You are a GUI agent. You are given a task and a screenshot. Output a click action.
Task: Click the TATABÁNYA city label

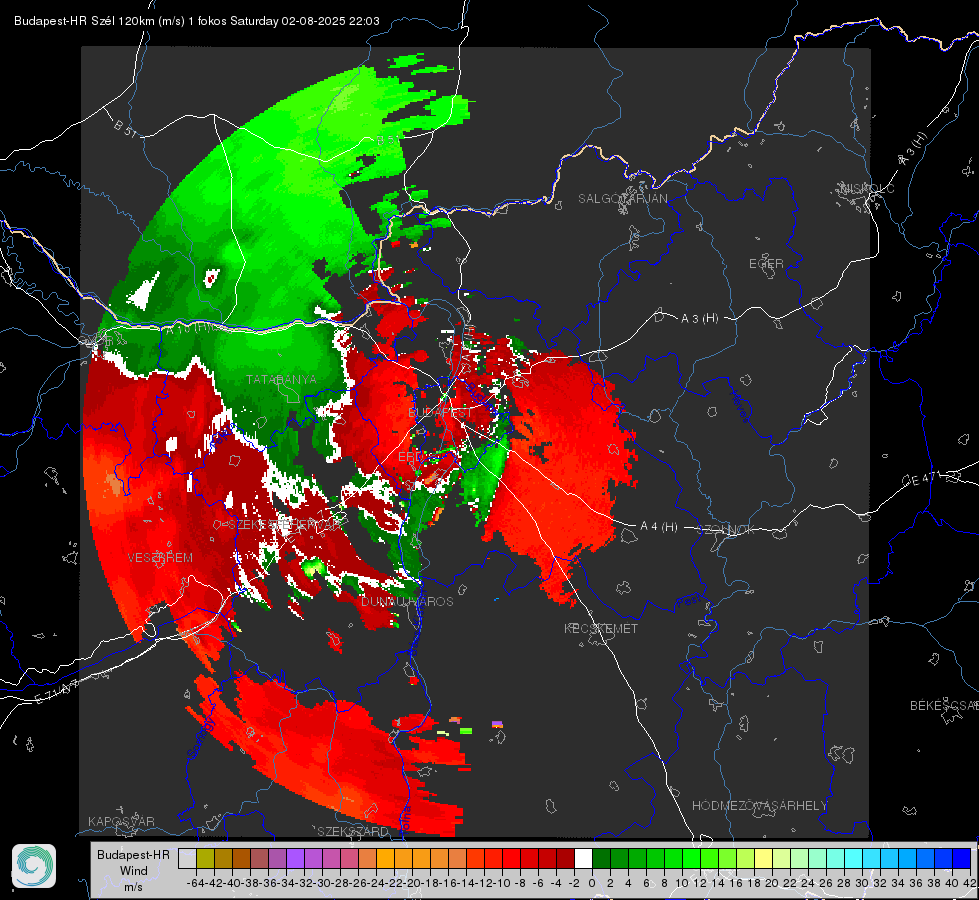point(281,379)
